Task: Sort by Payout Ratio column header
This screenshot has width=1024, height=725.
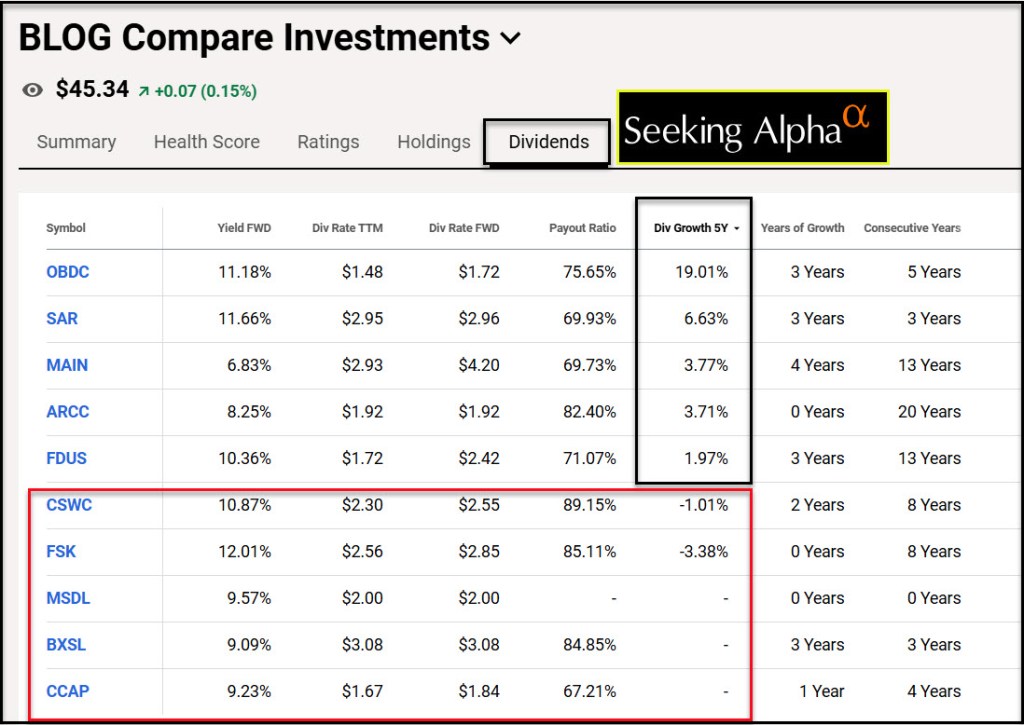Action: tap(582, 228)
